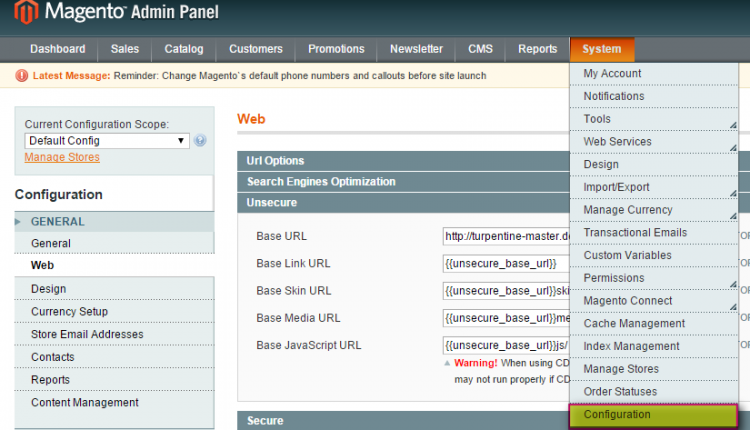Open Index Management menu entry
The width and height of the screenshot is (750, 430).
point(654,346)
